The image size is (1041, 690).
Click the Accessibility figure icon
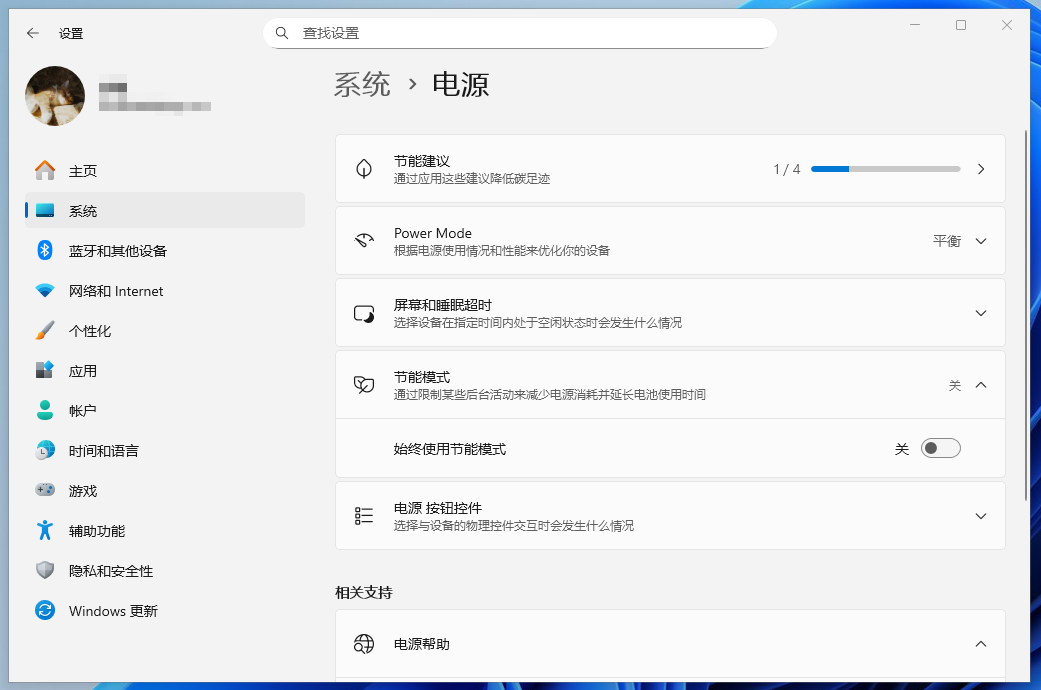(45, 530)
